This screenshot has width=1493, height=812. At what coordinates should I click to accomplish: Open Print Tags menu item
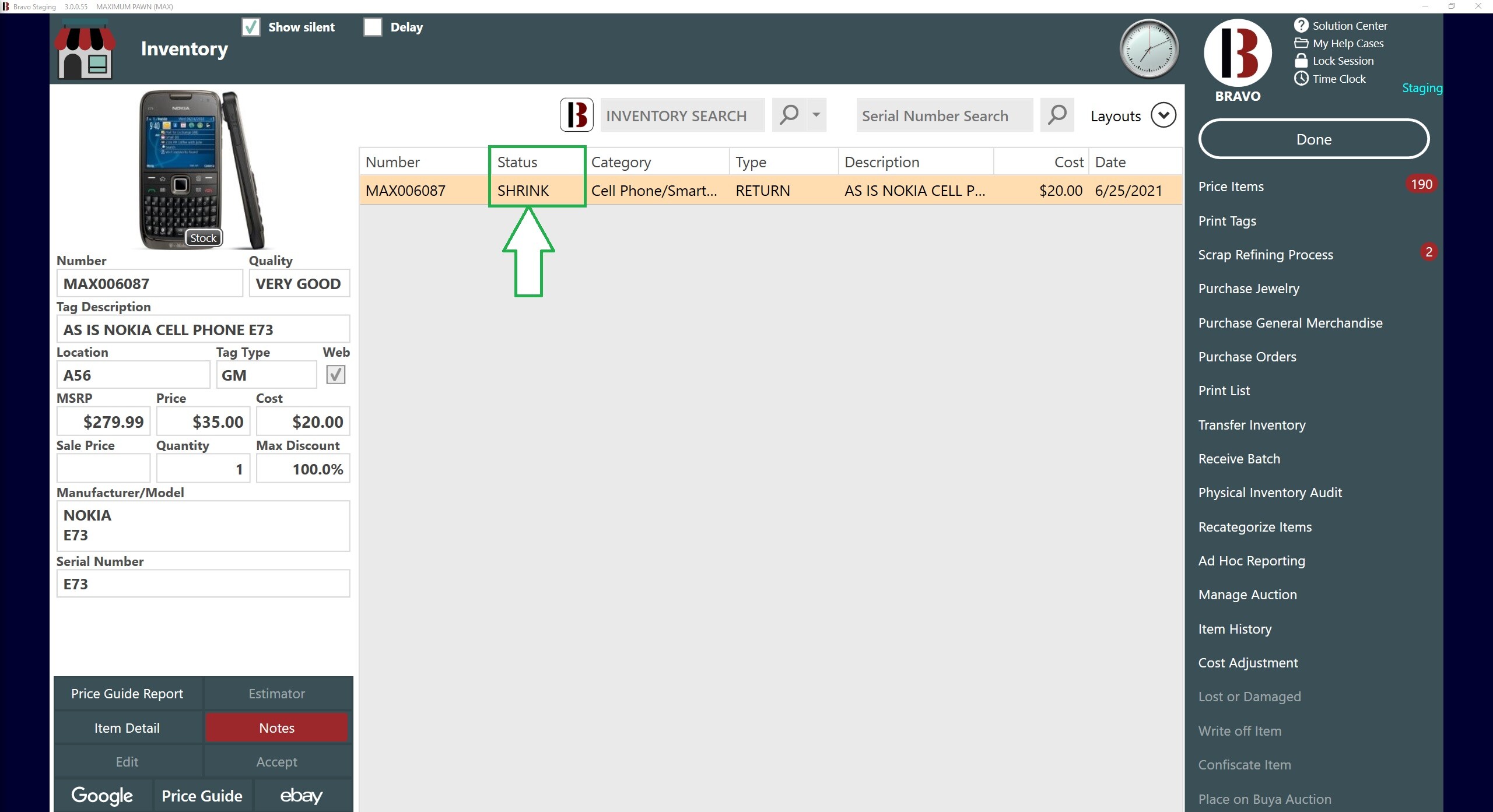pos(1227,221)
